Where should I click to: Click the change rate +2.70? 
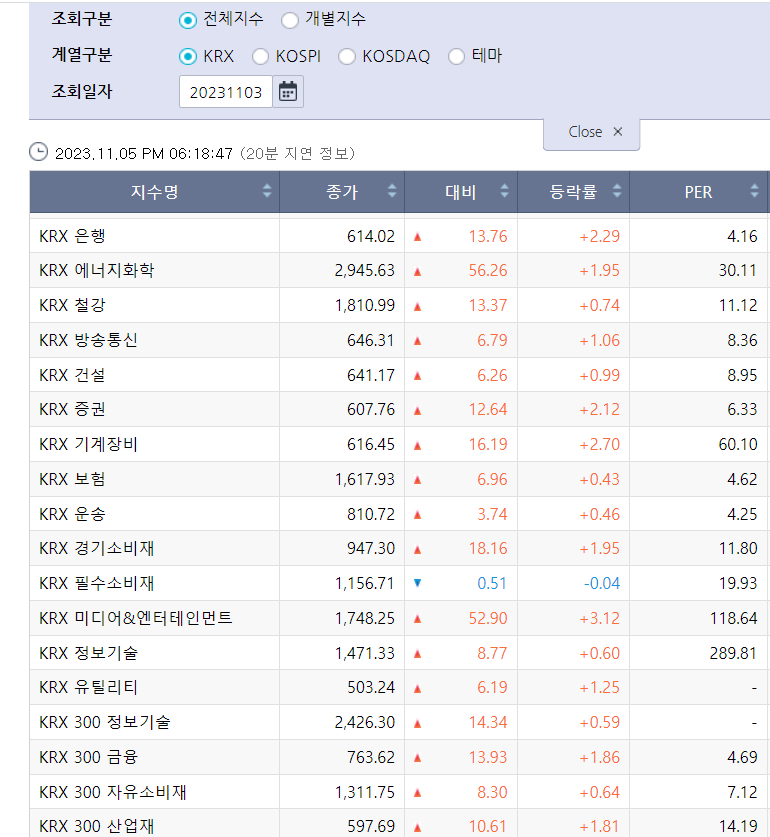pyautogui.click(x=600, y=444)
